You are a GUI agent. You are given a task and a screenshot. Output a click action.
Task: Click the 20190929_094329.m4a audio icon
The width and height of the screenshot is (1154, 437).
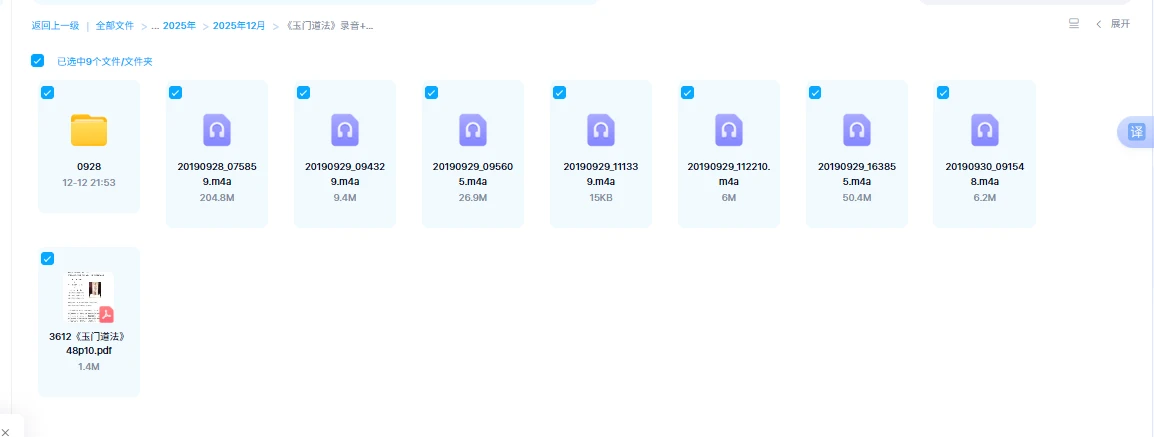(x=345, y=130)
